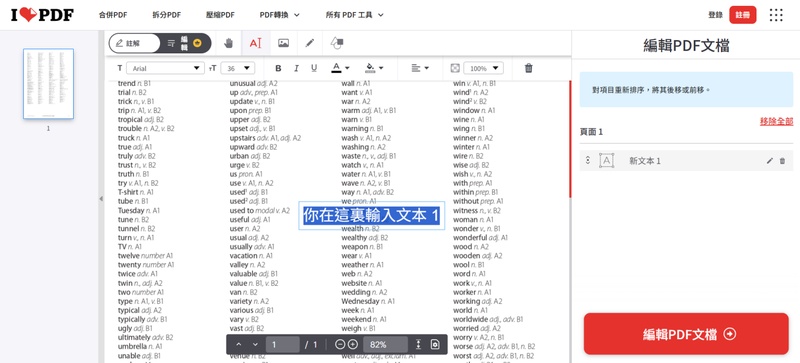Go to the iLovePDF logo home

pyautogui.click(x=42, y=15)
